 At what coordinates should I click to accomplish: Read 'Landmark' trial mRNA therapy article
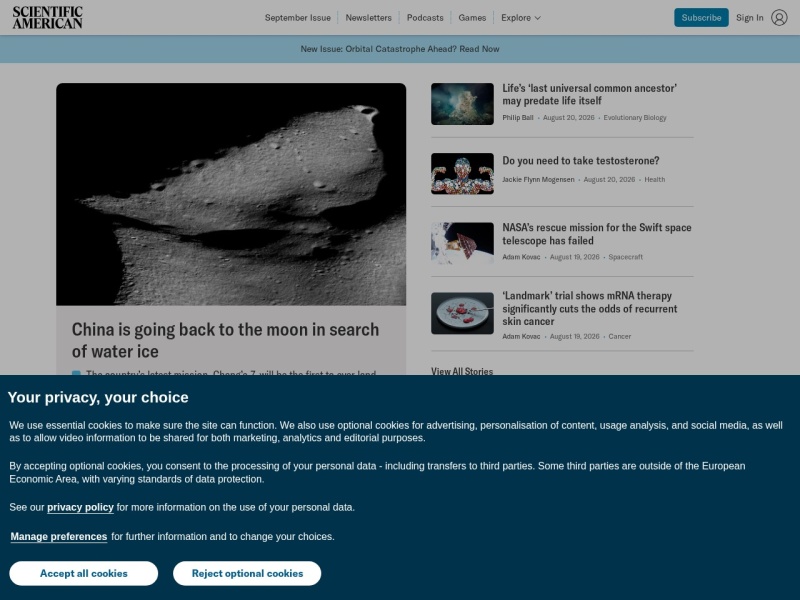tap(589, 309)
